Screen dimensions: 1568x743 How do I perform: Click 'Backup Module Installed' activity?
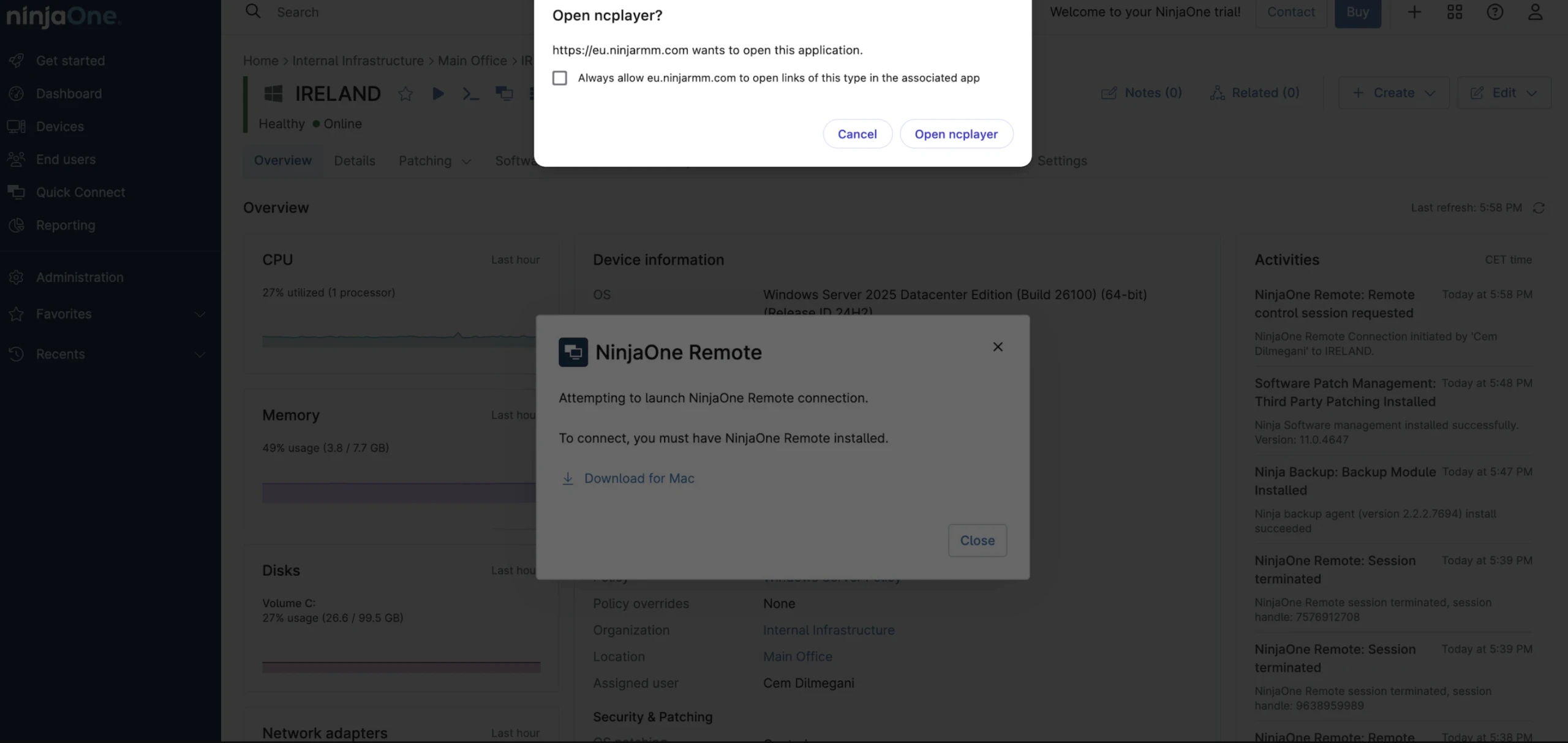(x=1345, y=481)
